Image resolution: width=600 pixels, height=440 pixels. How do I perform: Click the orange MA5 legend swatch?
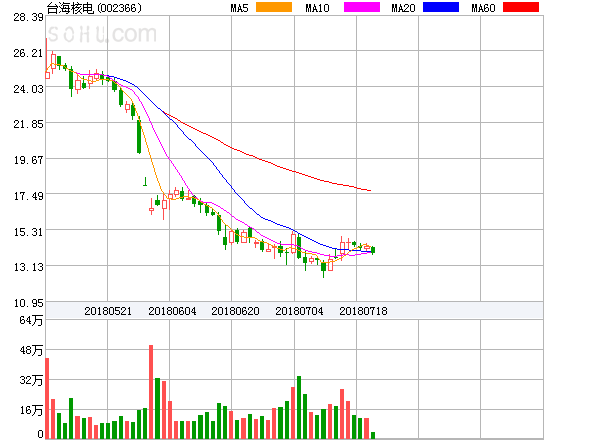(x=274, y=7)
